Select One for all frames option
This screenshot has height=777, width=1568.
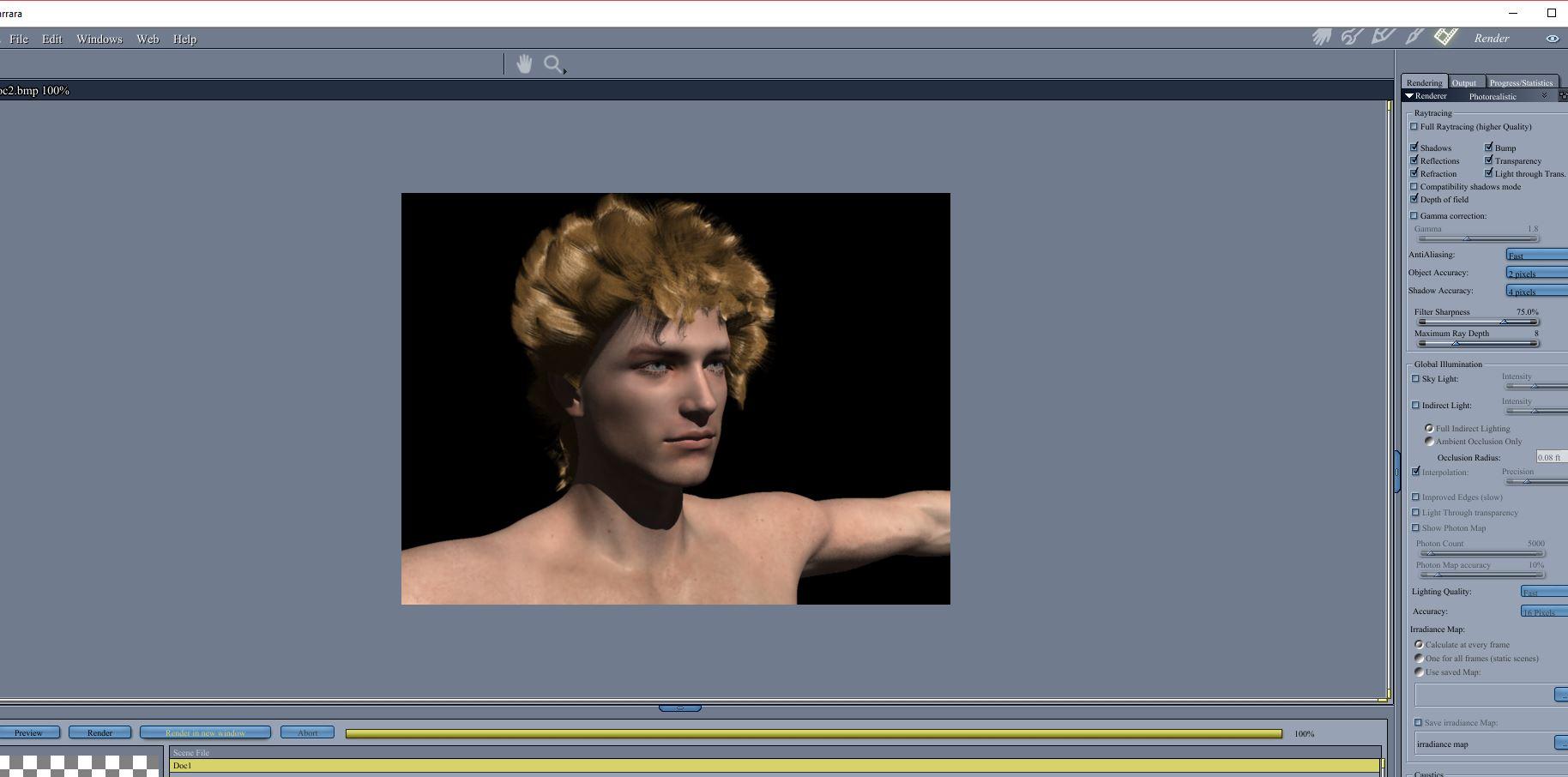(x=1419, y=658)
